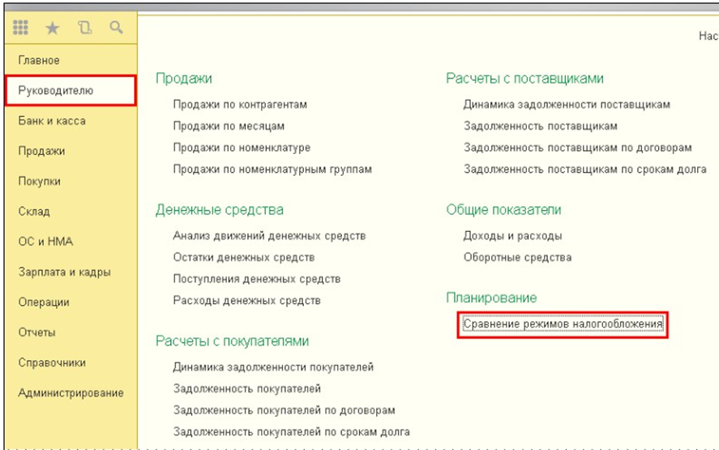Screen dimensions: 719x450
Task: Open Продажи по месяцам report
Action: point(229,126)
